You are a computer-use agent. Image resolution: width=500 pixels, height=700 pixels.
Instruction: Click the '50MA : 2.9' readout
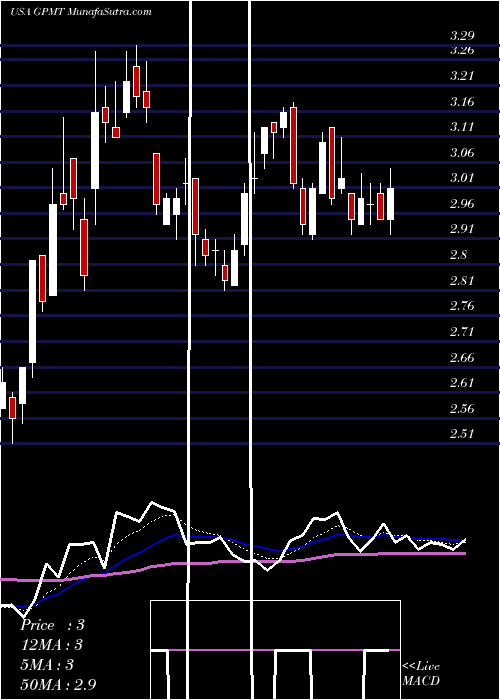tap(58, 685)
